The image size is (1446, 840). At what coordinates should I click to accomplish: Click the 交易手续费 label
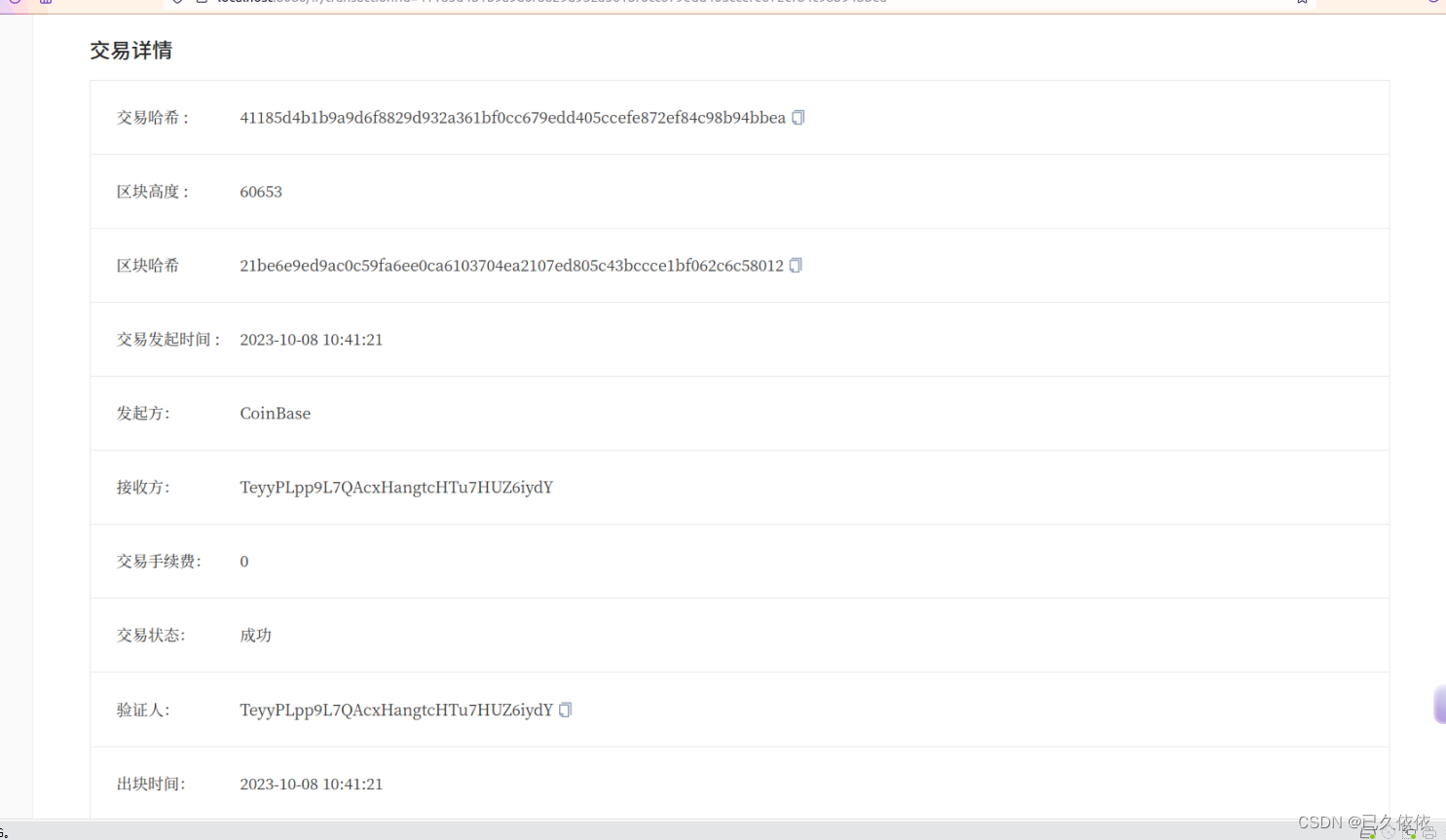click(x=159, y=562)
